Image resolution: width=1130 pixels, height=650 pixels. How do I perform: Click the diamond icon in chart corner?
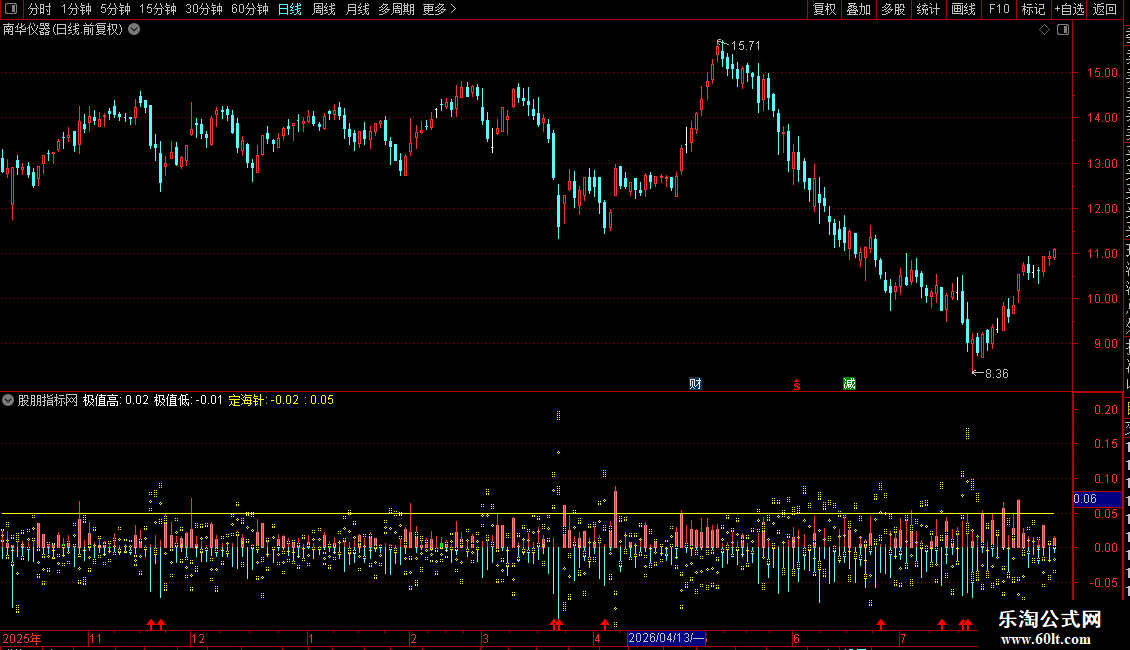click(1044, 30)
